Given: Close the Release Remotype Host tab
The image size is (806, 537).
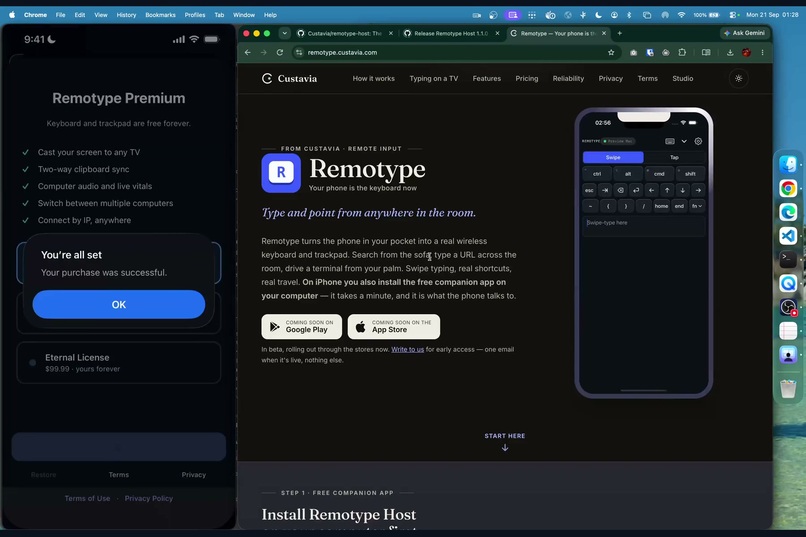Looking at the screenshot, I should (497, 33).
